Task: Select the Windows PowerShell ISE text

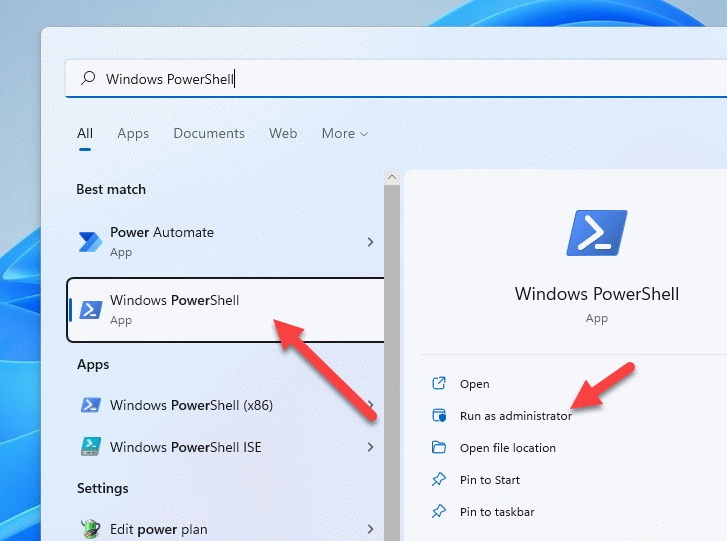Action: point(185,447)
